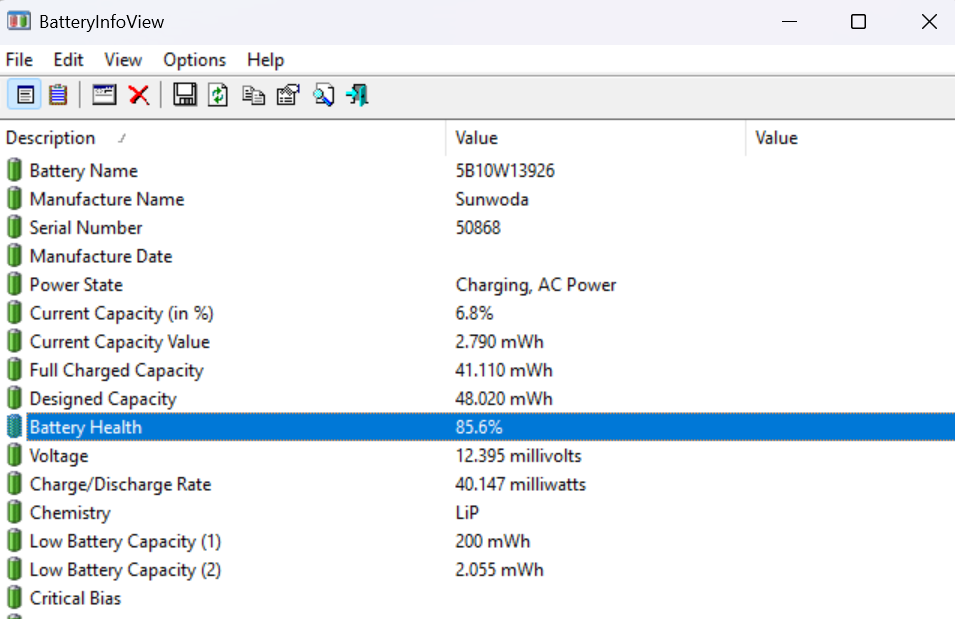This screenshot has width=955, height=619.
Task: Open the Options menu
Action: pyautogui.click(x=194, y=60)
